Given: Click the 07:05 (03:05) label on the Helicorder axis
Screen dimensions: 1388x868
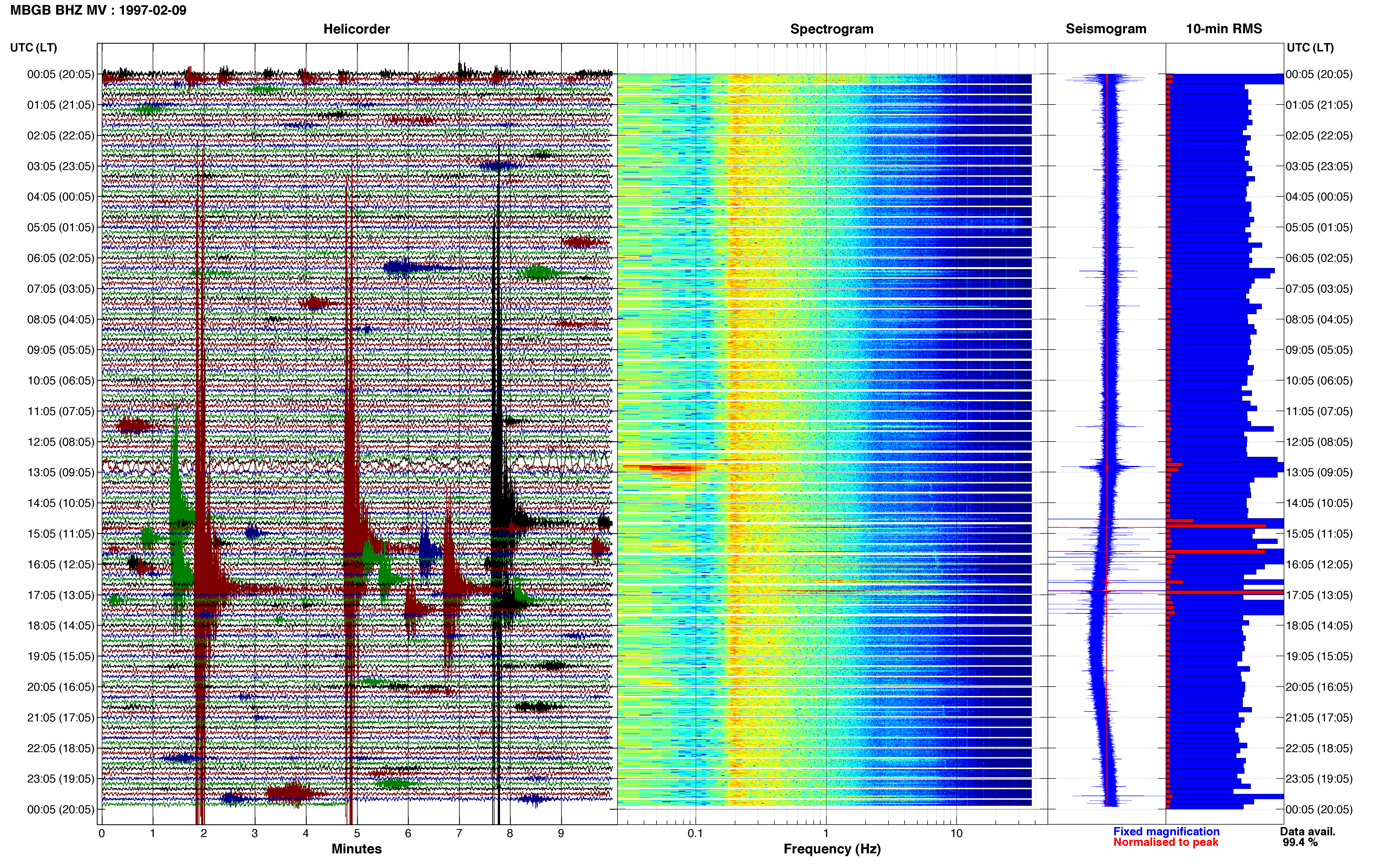Looking at the screenshot, I should (x=60, y=289).
